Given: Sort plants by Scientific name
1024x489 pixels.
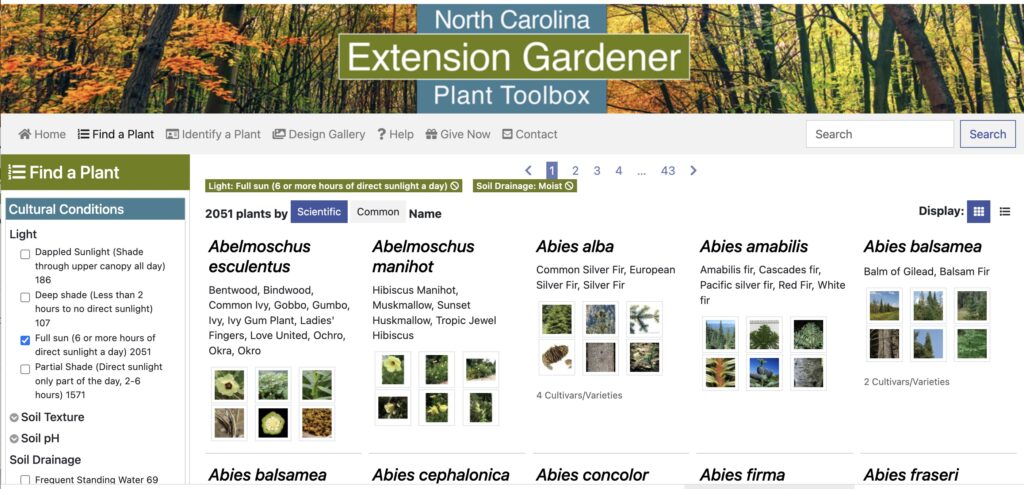Looking at the screenshot, I should 319,212.
